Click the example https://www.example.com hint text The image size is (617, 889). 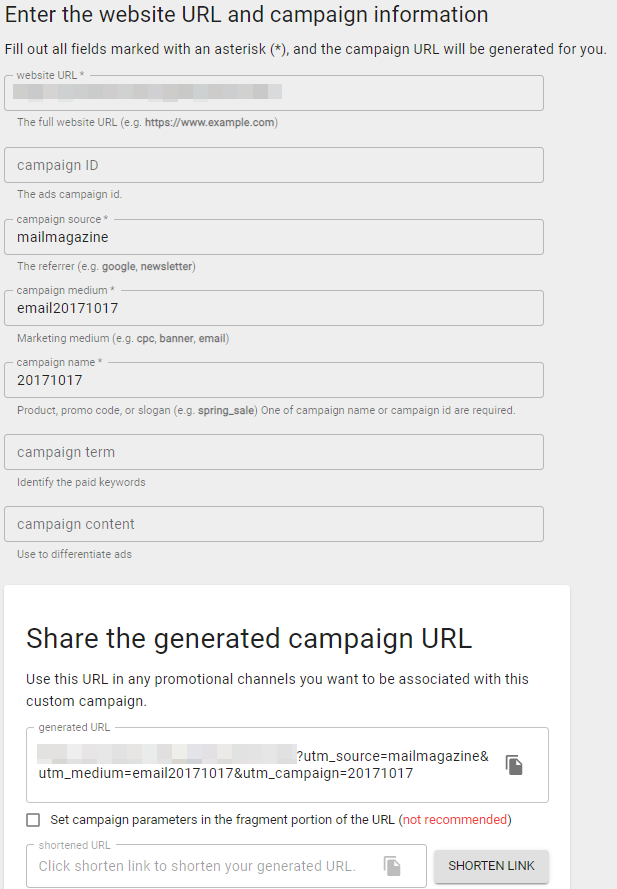point(210,122)
